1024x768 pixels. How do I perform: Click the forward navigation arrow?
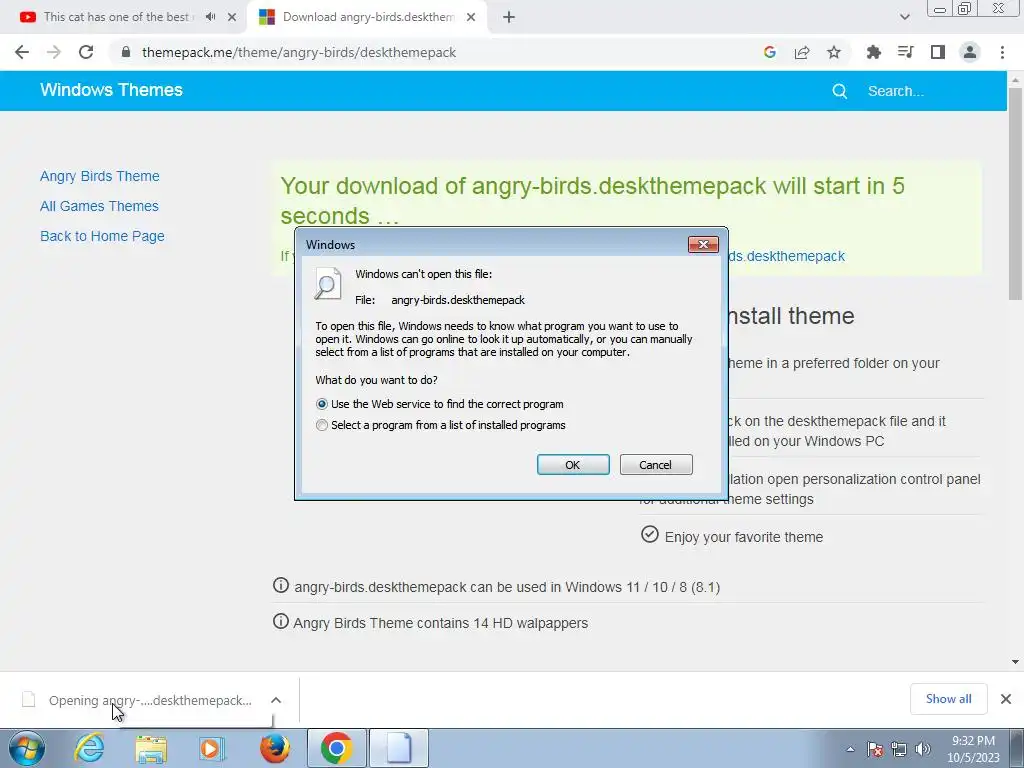(54, 52)
